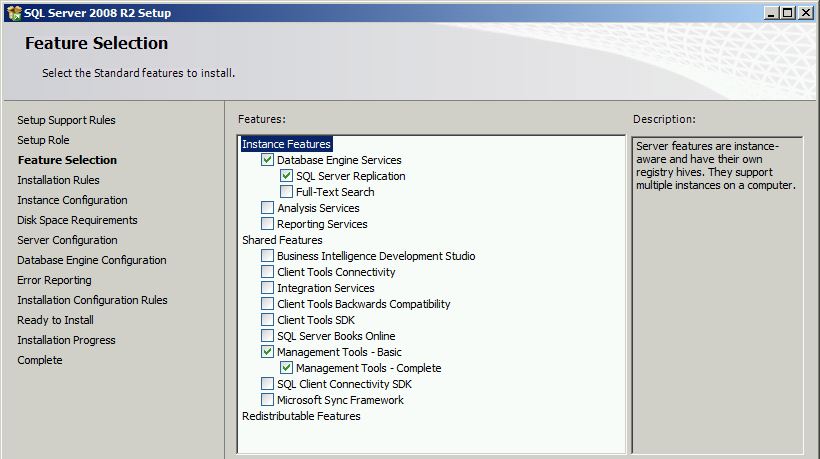Enable Full-Text Search checkbox

[x=287, y=192]
